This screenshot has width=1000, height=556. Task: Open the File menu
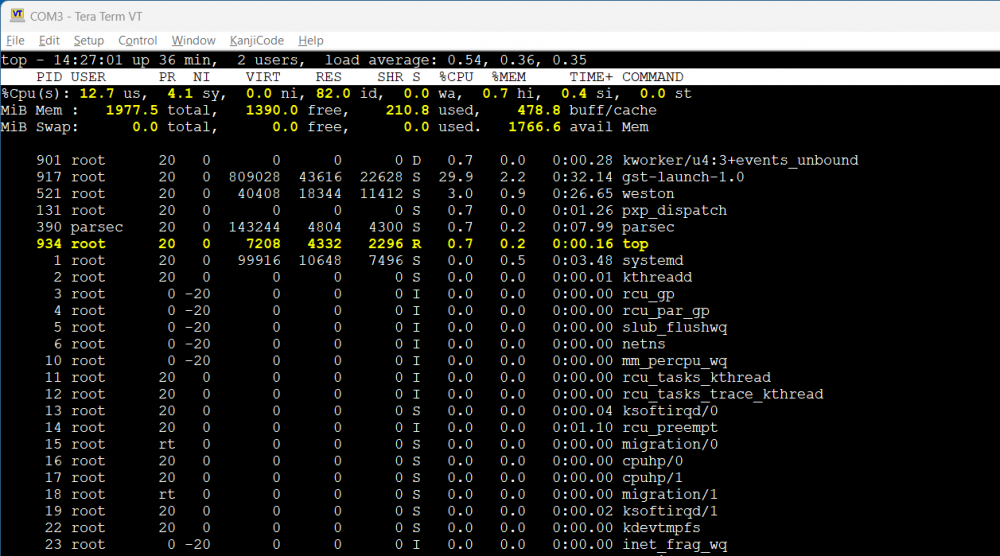pyautogui.click(x=15, y=40)
